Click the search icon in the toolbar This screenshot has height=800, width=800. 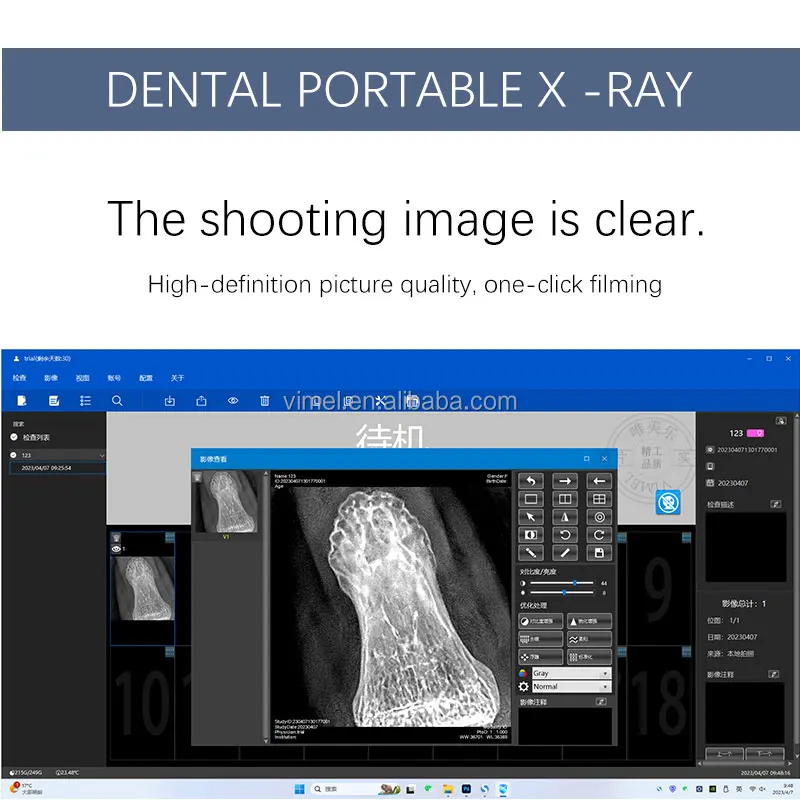[118, 400]
